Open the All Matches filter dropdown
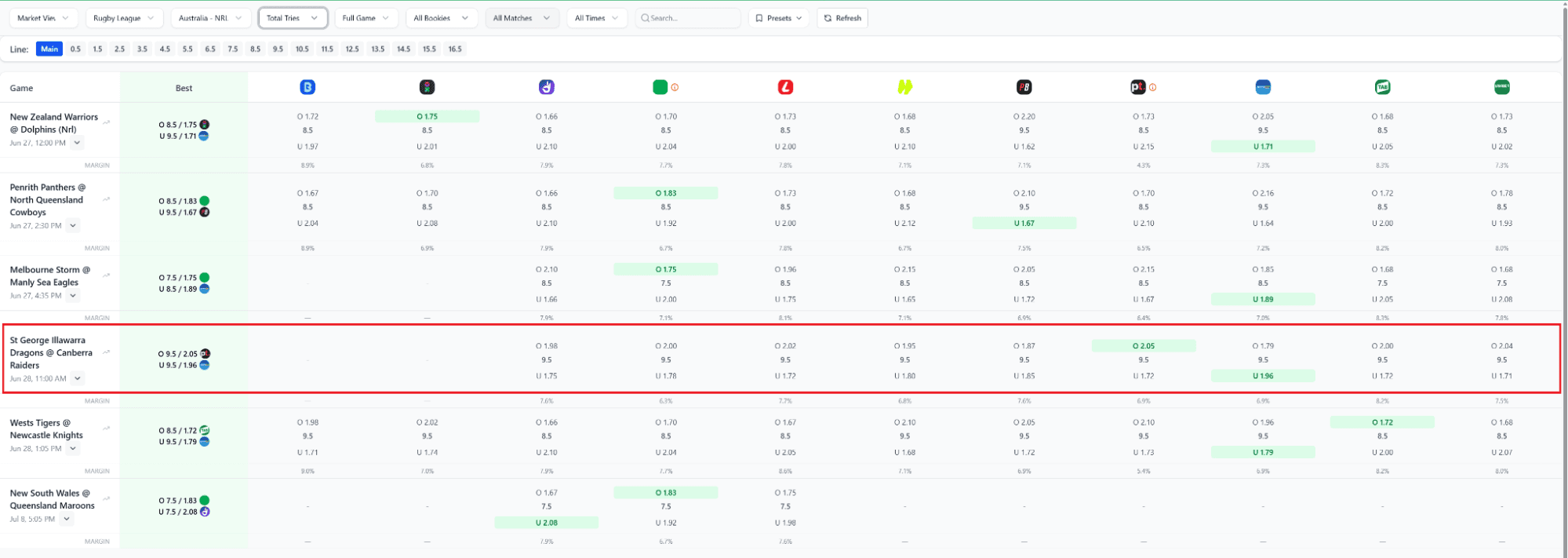Screen dimensions: 1568x558 522,18
